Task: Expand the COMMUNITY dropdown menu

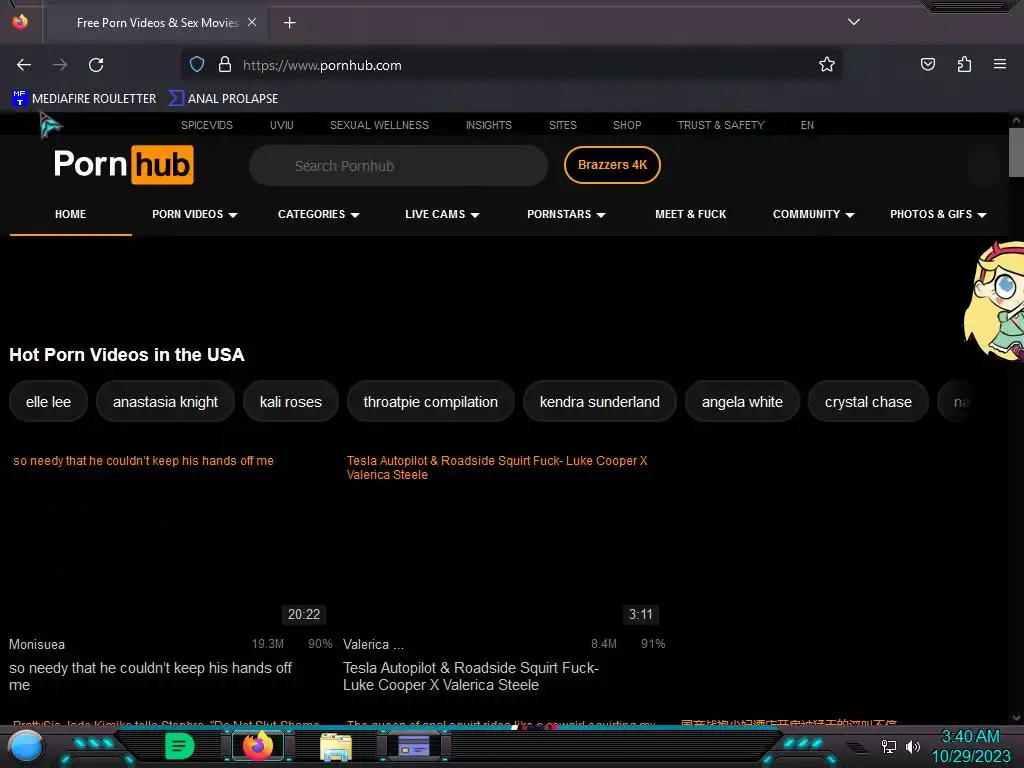Action: (x=813, y=214)
